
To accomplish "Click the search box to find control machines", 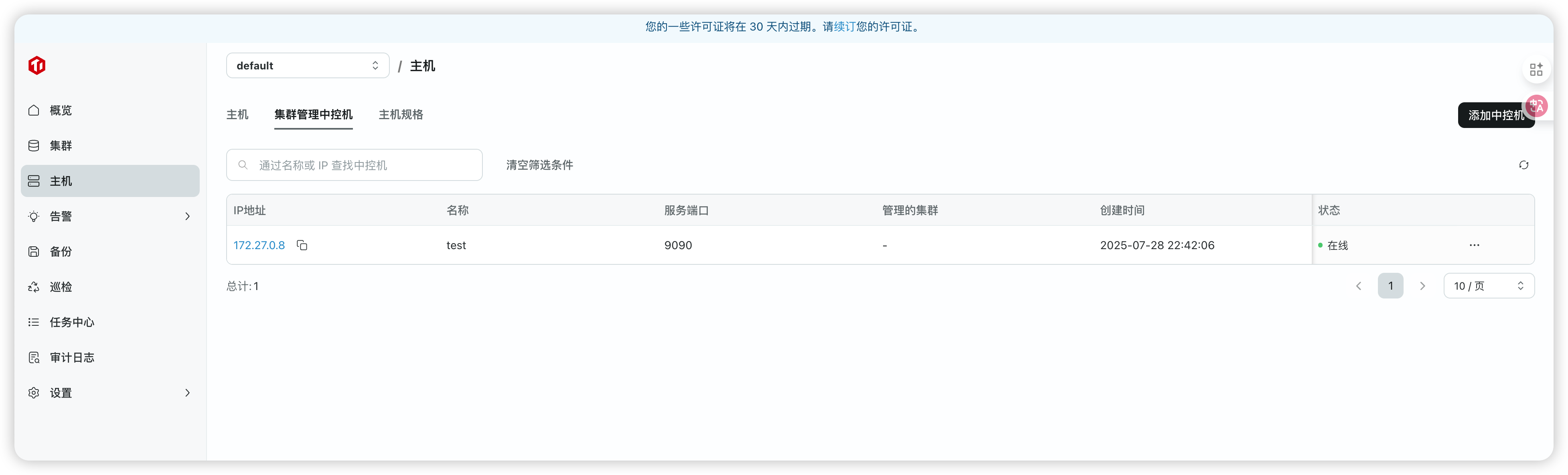I will click(354, 164).
